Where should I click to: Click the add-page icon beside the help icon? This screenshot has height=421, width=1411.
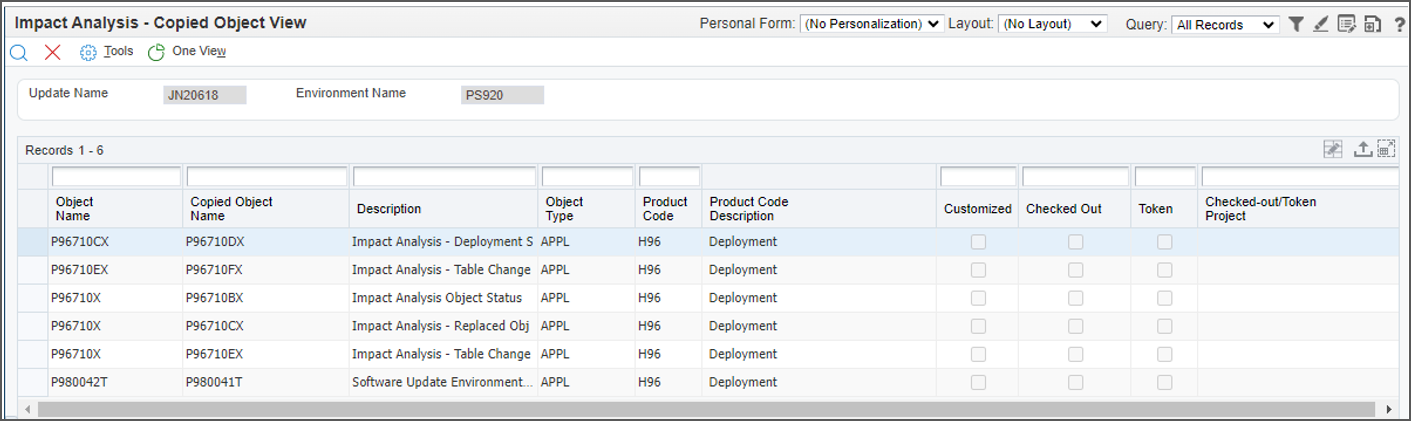point(1373,24)
